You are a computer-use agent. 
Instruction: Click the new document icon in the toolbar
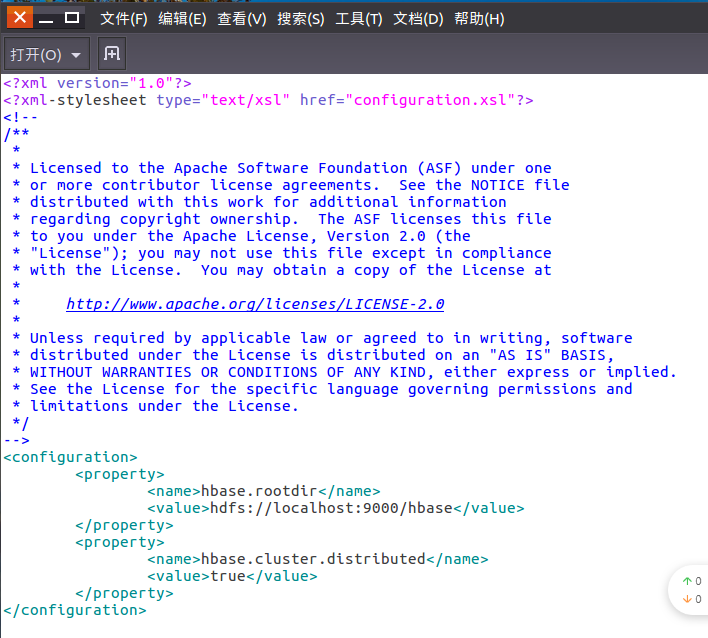112,54
